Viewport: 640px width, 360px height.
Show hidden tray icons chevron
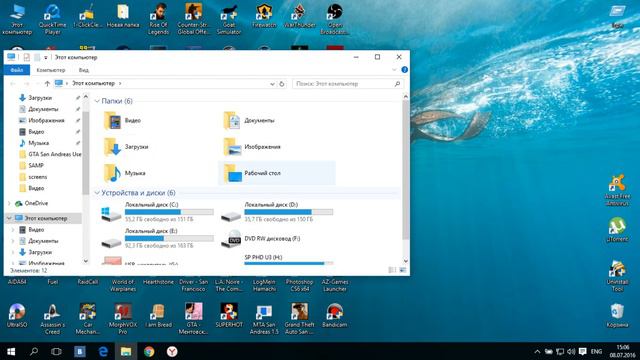(537, 351)
